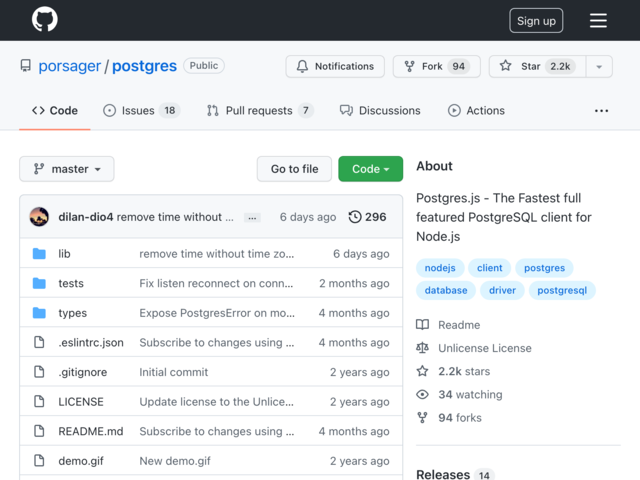This screenshot has height=480, width=640.
Task: Open the 'New demo.gif' commit message
Action: tap(175, 461)
